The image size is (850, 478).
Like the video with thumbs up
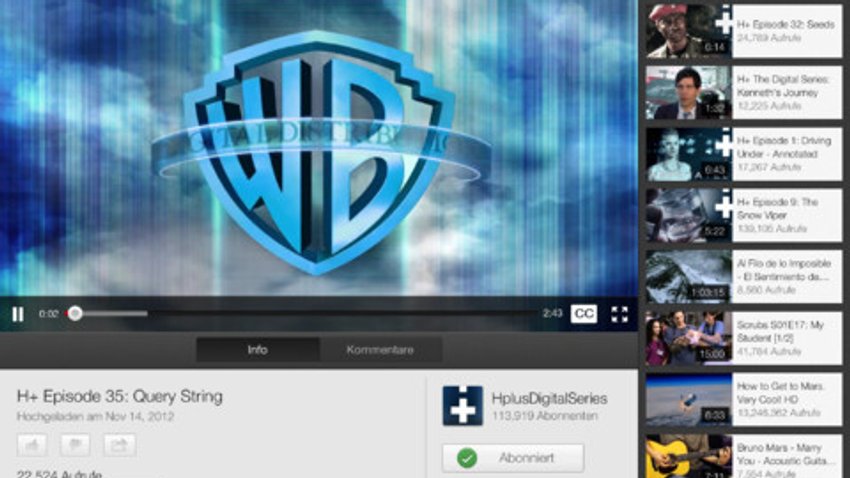click(x=32, y=445)
